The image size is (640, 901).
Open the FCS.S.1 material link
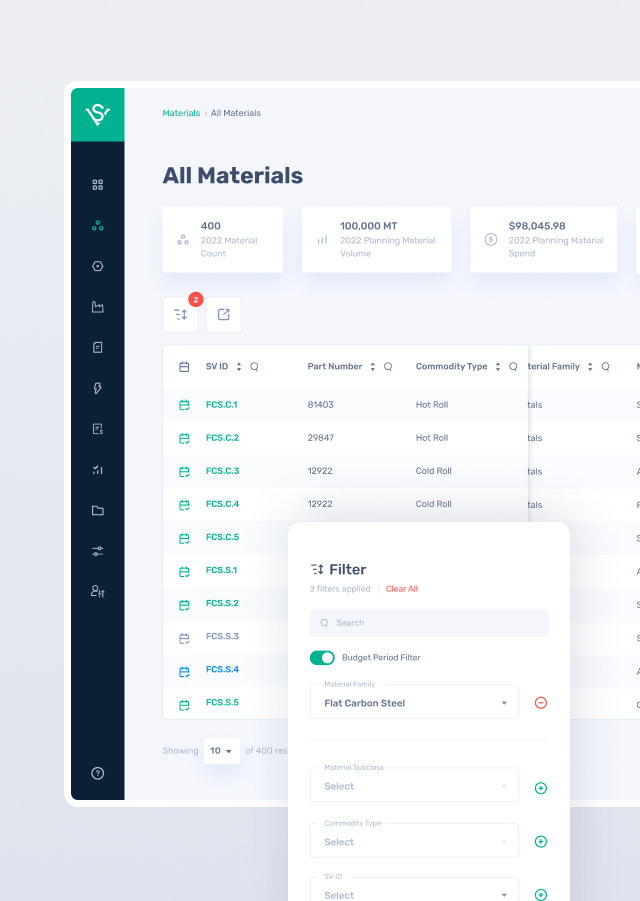(x=222, y=570)
